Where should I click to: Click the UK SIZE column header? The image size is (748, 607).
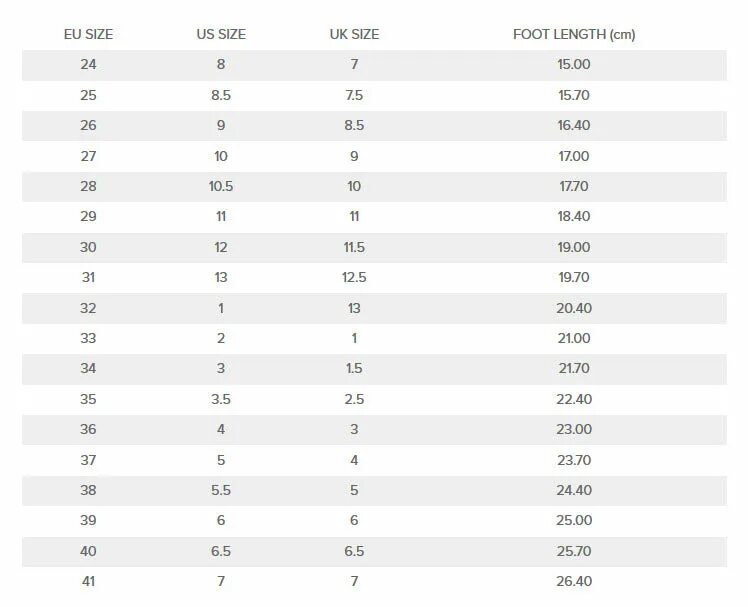pyautogui.click(x=354, y=34)
